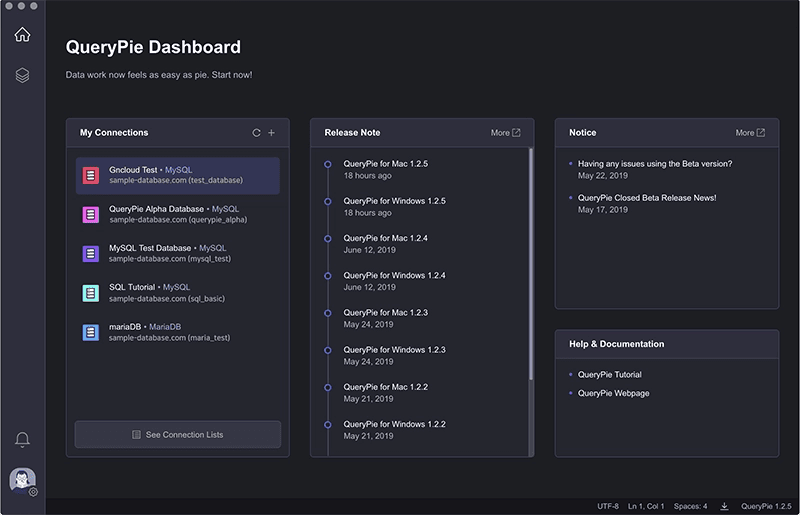The image size is (800, 515).
Task: Click the download icon in status bar
Action: [724, 506]
